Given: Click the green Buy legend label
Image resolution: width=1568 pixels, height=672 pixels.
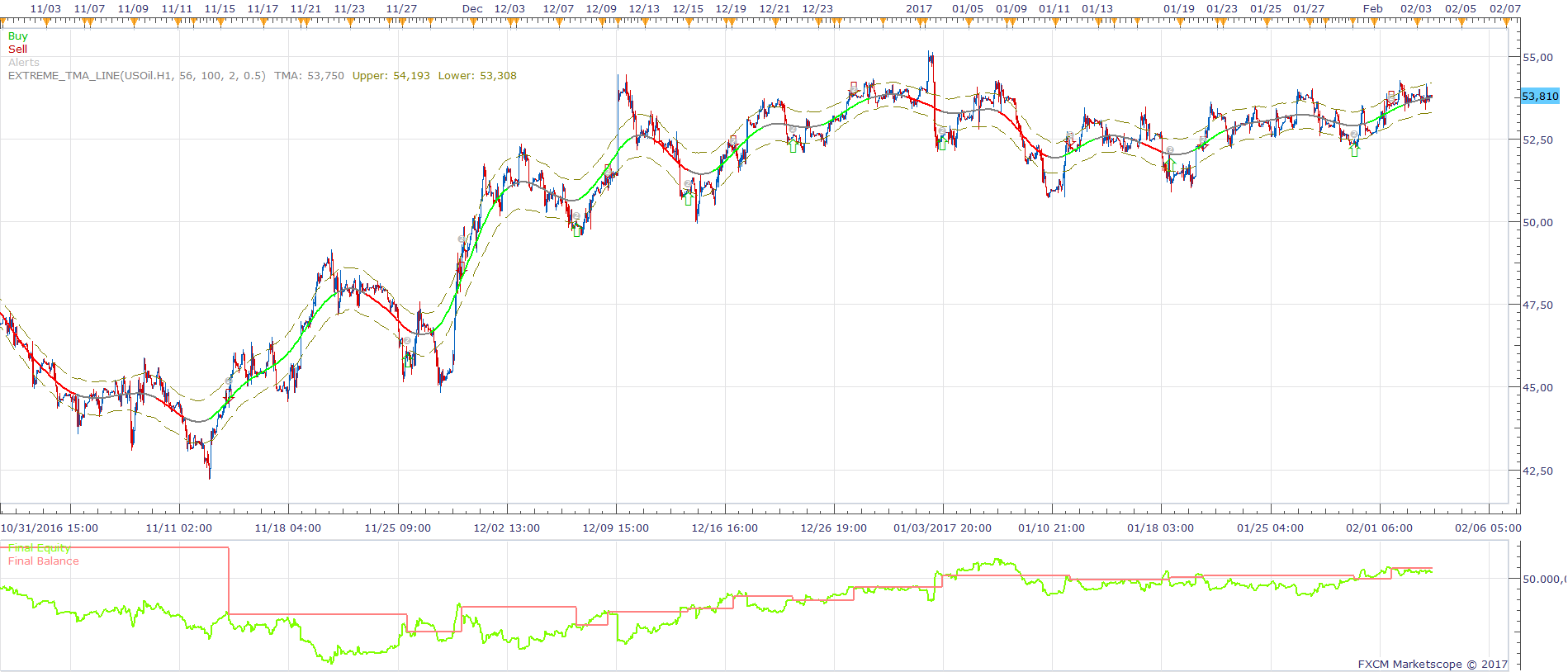Looking at the screenshot, I should [x=17, y=36].
